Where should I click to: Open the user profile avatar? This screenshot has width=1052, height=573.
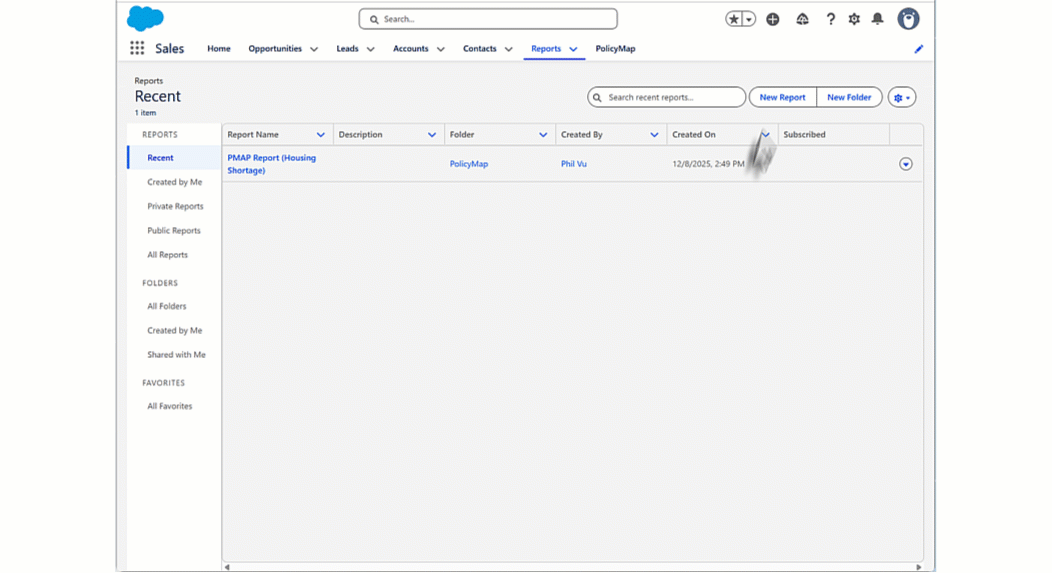[908, 19]
